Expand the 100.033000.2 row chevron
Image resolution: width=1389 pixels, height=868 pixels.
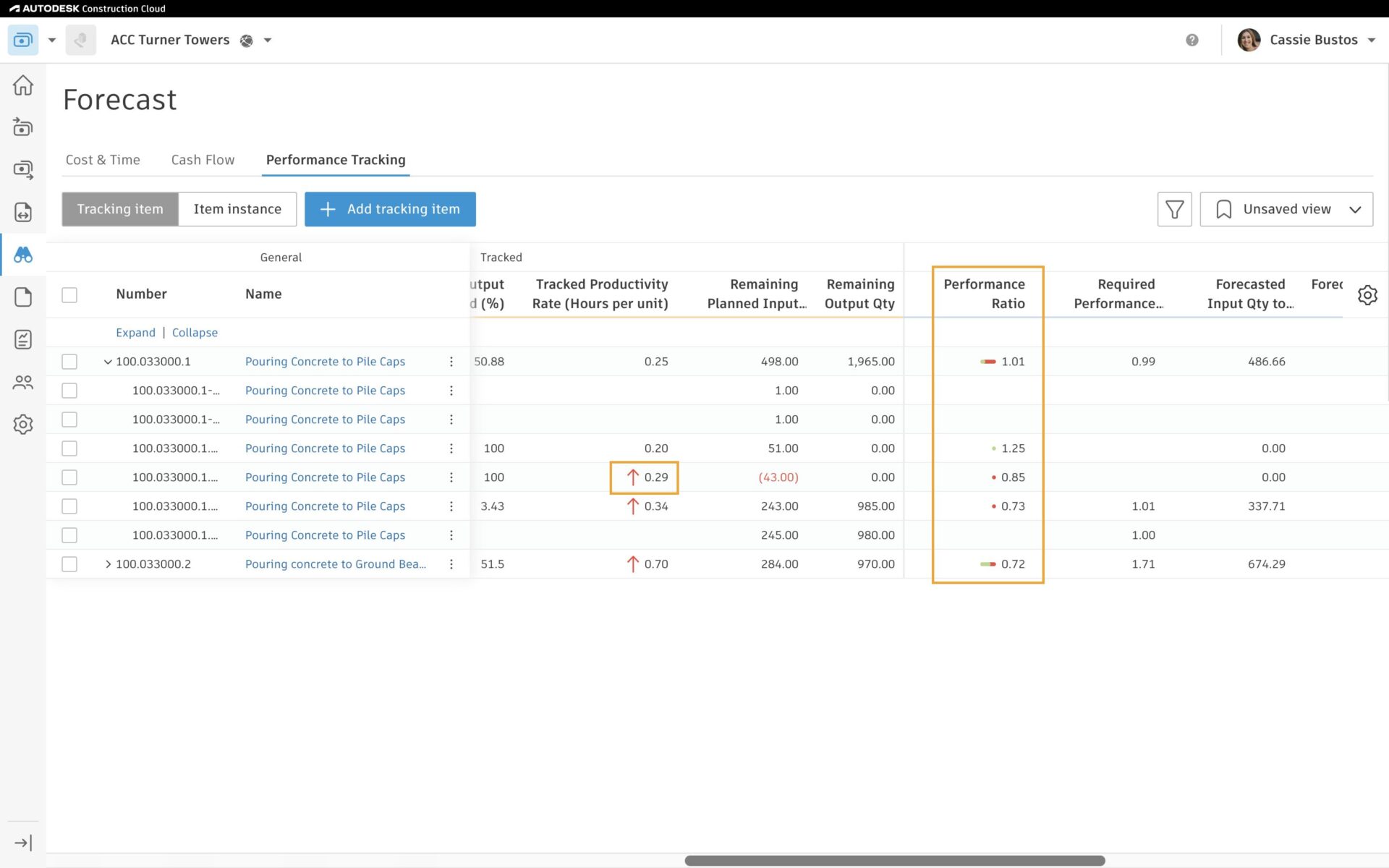(109, 564)
